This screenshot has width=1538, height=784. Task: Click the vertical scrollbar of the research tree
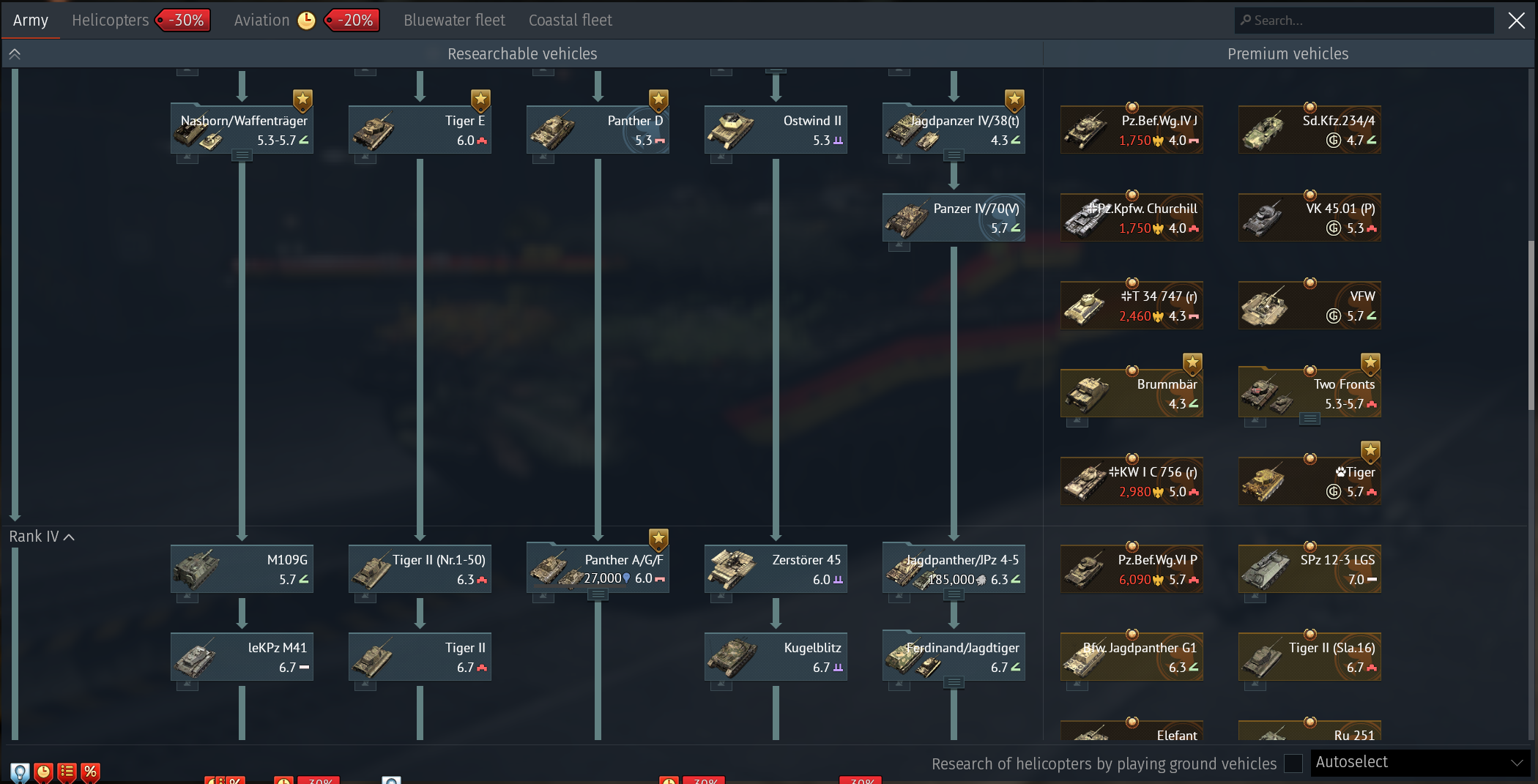(1531, 326)
